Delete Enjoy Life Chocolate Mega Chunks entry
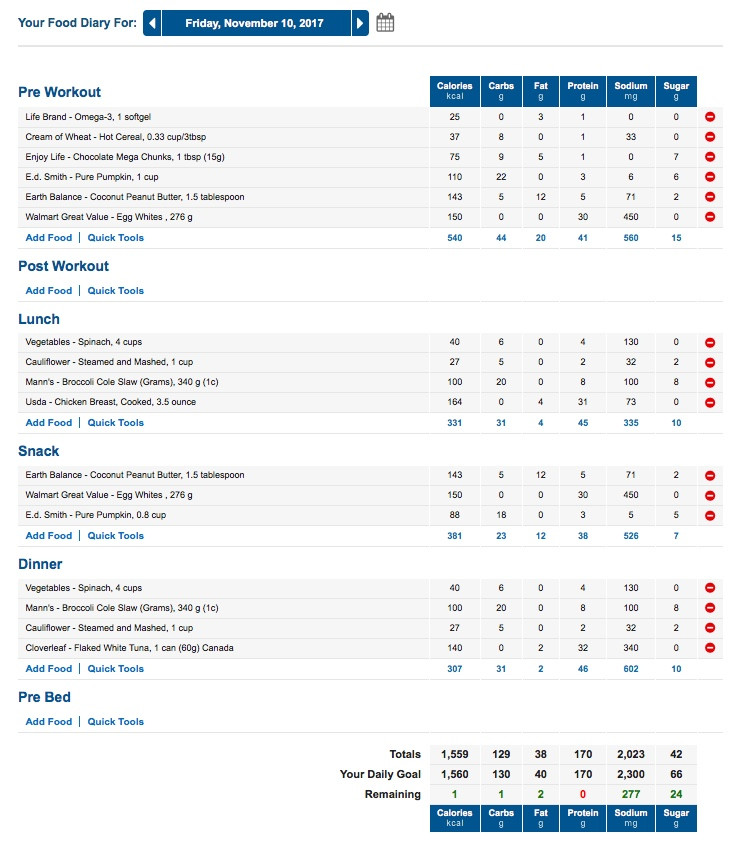This screenshot has width=738, height=846. (710, 157)
